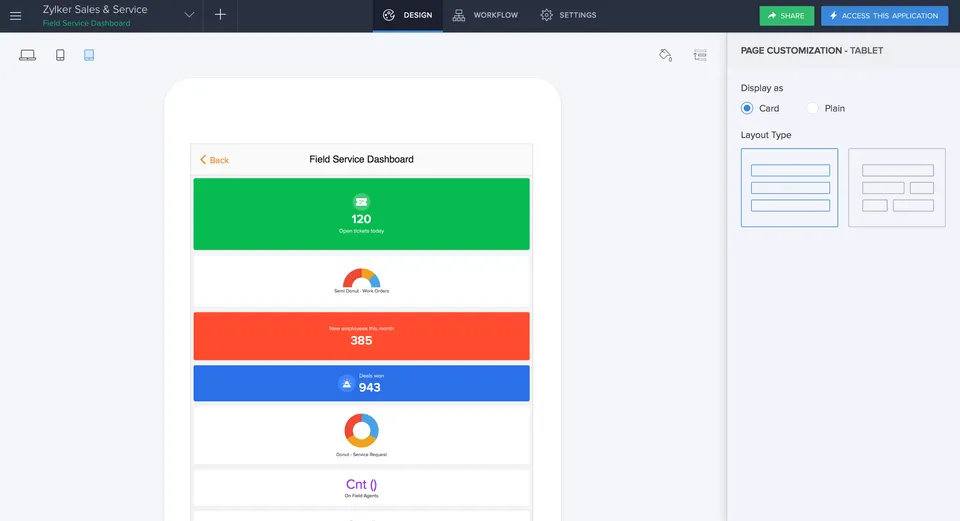The height and width of the screenshot is (521, 960).
Task: Choose the multi-column layout type
Action: click(896, 187)
